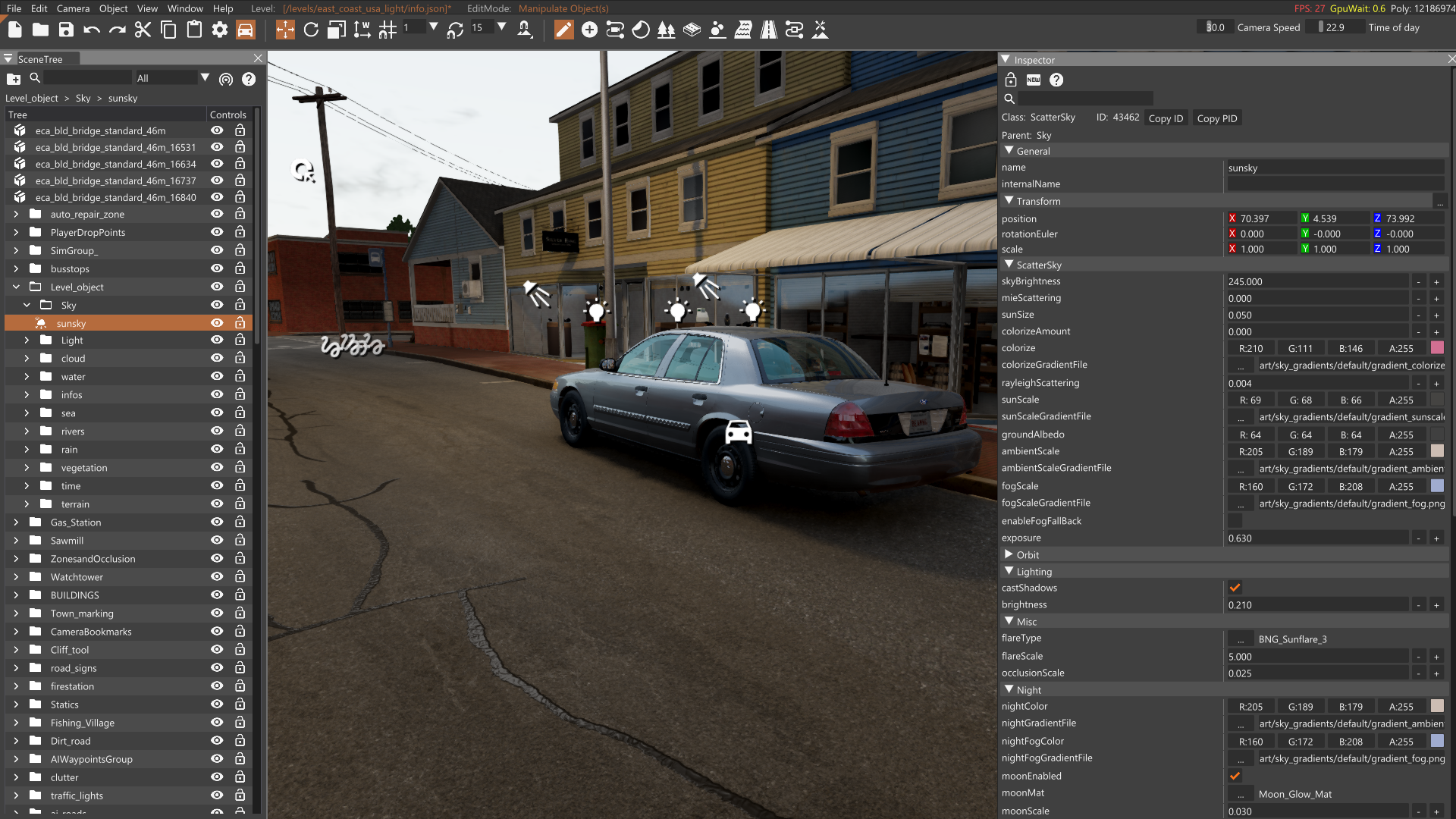The height and width of the screenshot is (819, 1456).
Task: Toggle grid snapping icon in toolbar
Action: point(388,30)
